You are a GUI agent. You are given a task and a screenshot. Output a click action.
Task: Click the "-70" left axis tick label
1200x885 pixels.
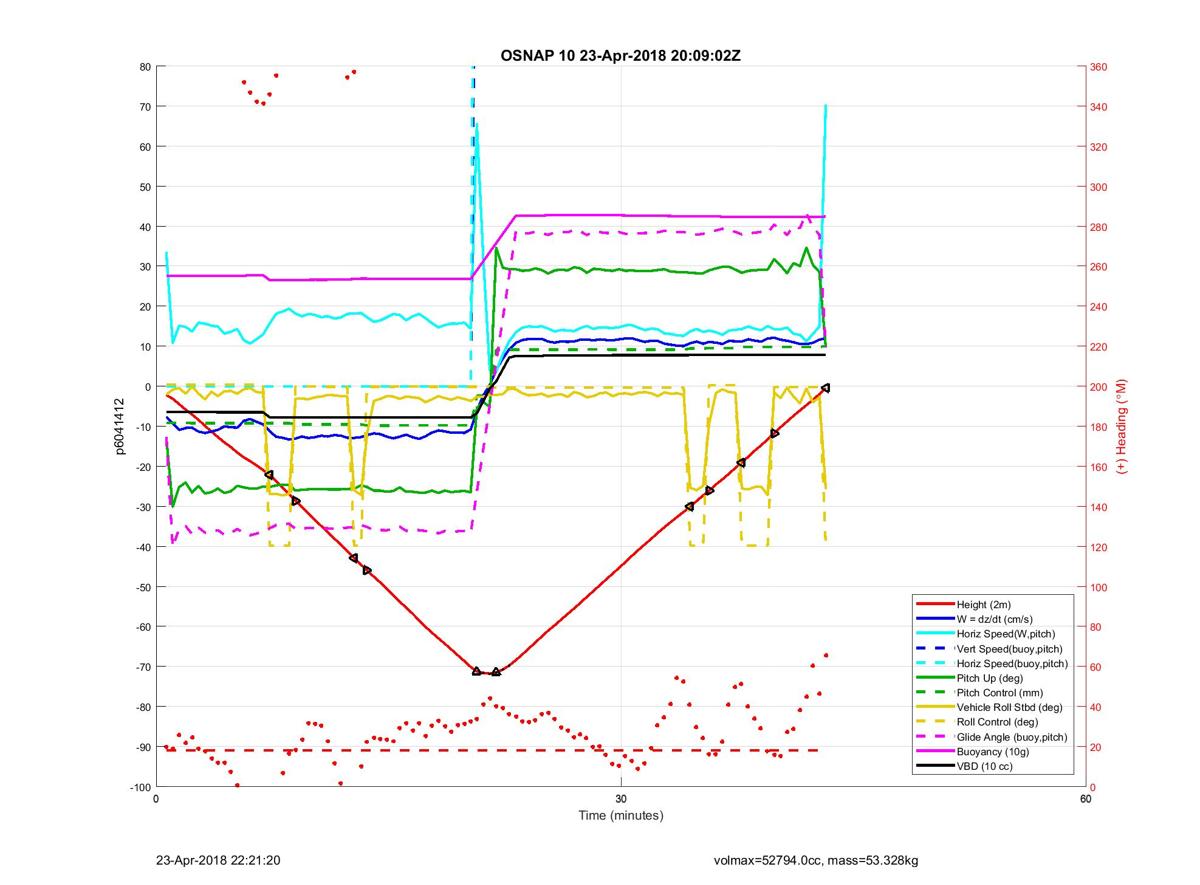coord(141,667)
